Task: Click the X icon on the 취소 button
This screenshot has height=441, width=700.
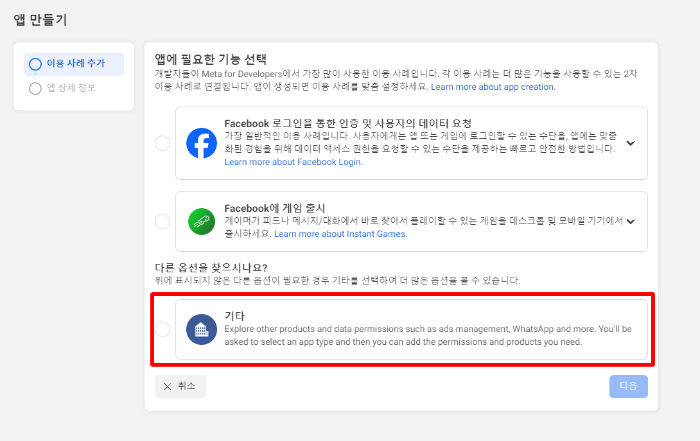Action: [167, 387]
